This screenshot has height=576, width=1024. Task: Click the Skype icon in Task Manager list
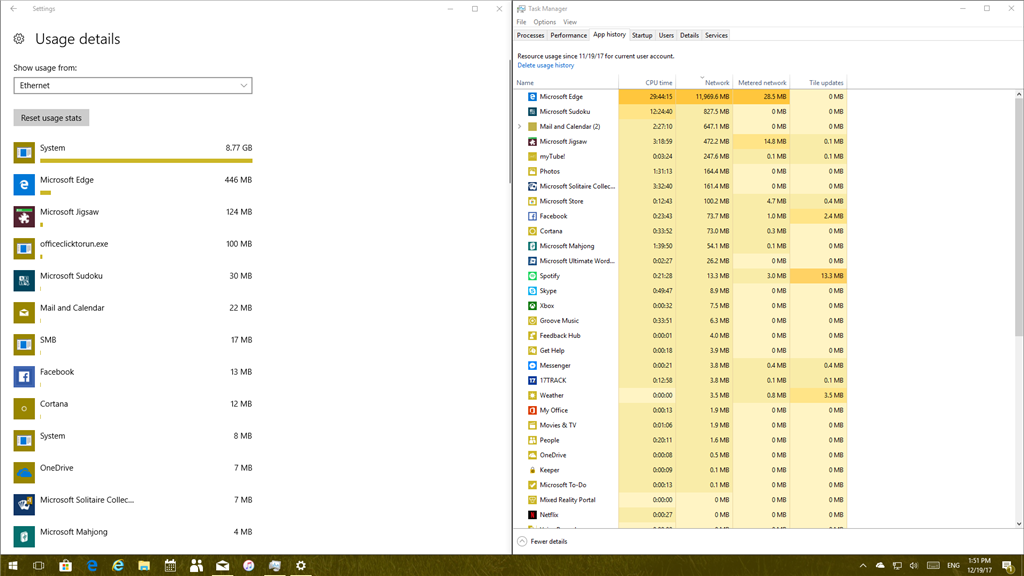click(532, 291)
